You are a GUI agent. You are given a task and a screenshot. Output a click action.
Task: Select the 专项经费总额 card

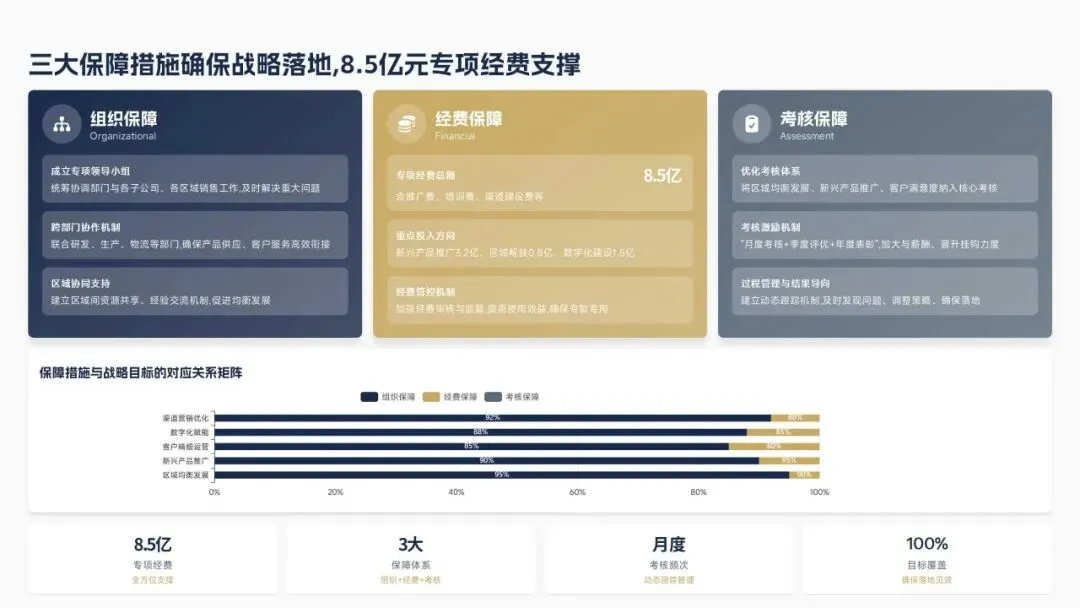click(x=540, y=183)
